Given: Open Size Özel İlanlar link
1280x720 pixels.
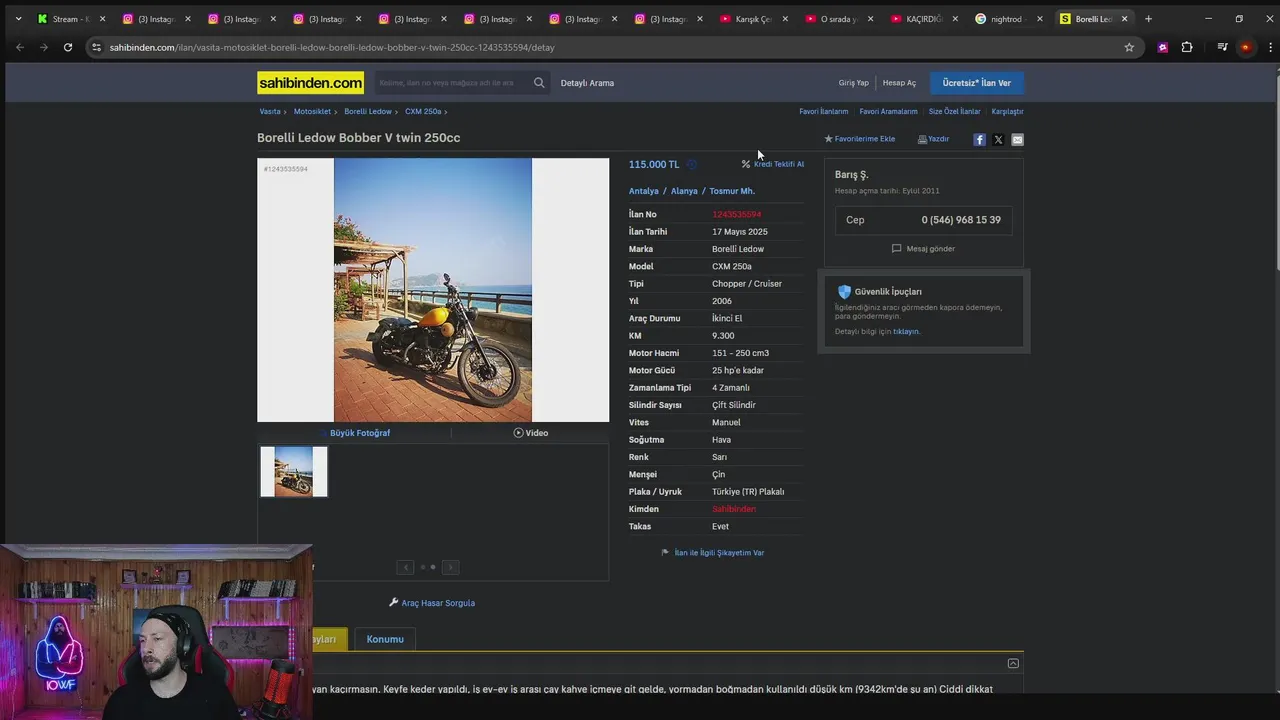Looking at the screenshot, I should tap(954, 112).
